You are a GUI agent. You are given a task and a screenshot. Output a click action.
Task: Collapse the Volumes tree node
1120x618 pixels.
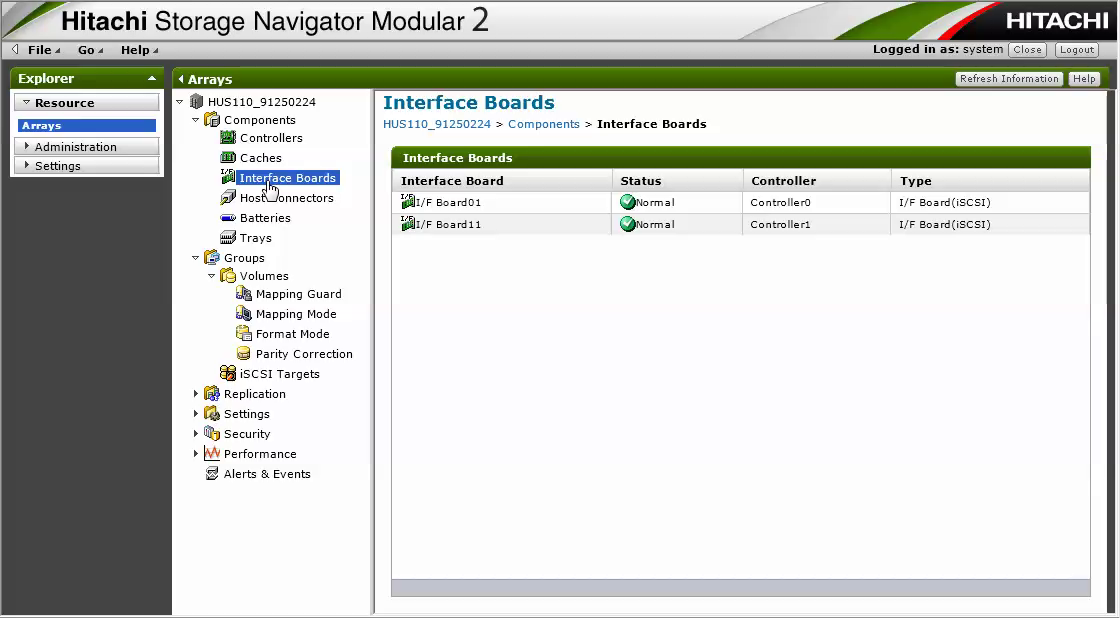tap(211, 276)
